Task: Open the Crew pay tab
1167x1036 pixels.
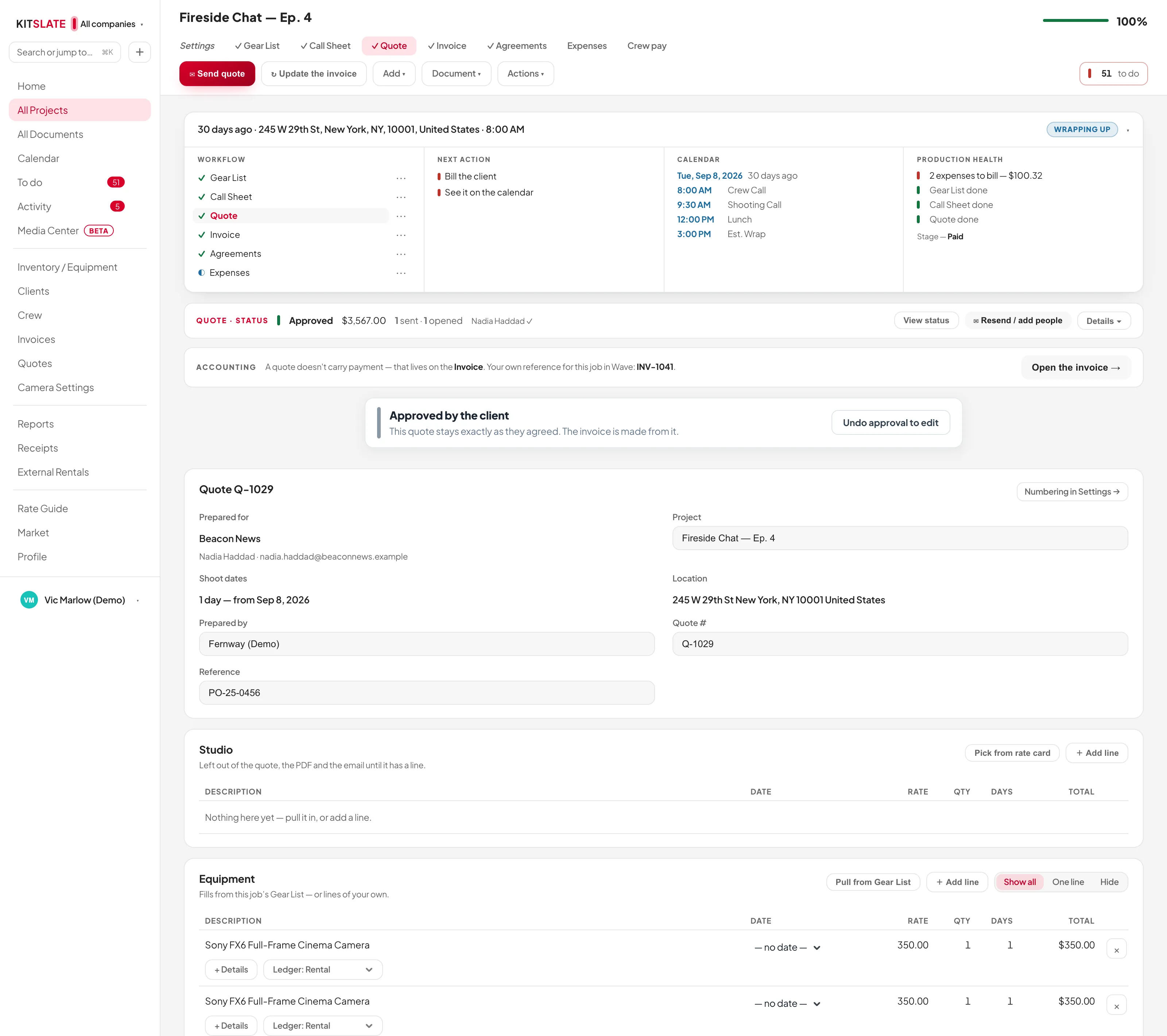Action: (647, 46)
